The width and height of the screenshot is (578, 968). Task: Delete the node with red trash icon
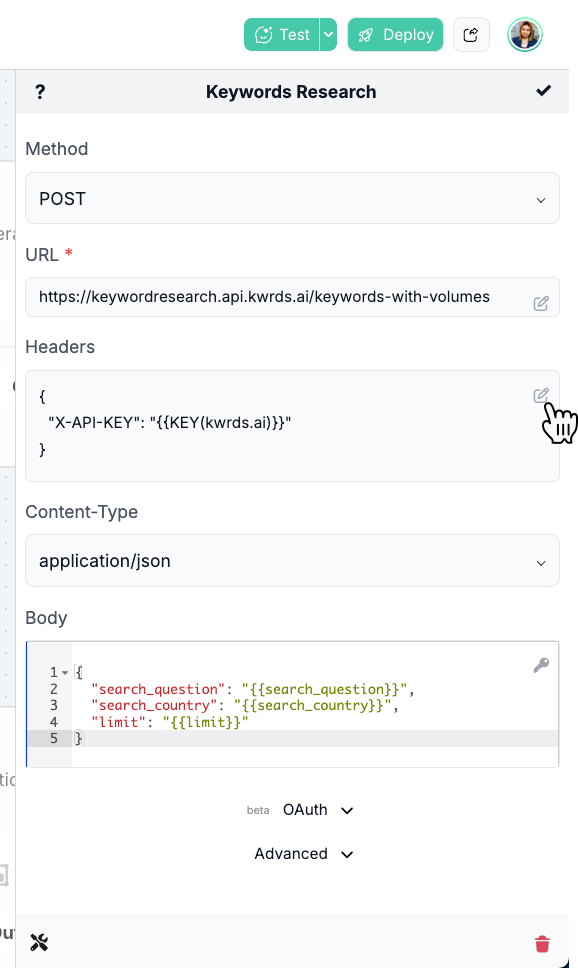click(542, 943)
